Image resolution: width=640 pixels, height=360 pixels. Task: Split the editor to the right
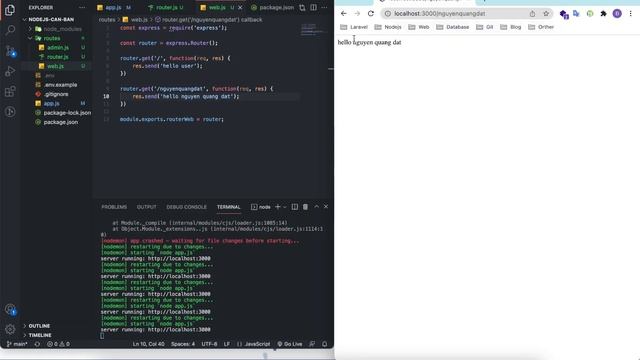click(x=313, y=7)
